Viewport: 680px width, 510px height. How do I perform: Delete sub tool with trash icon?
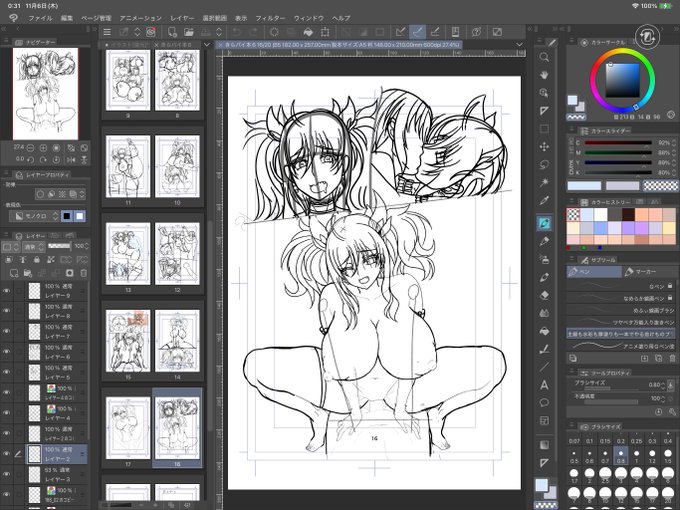coord(672,358)
